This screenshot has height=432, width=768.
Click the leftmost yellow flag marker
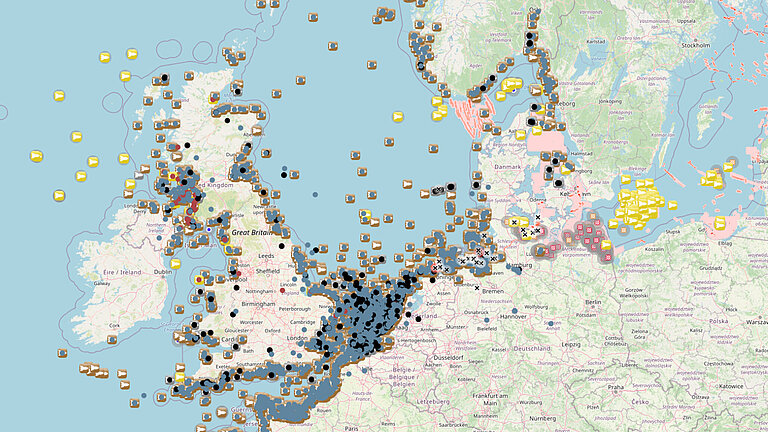36,156
